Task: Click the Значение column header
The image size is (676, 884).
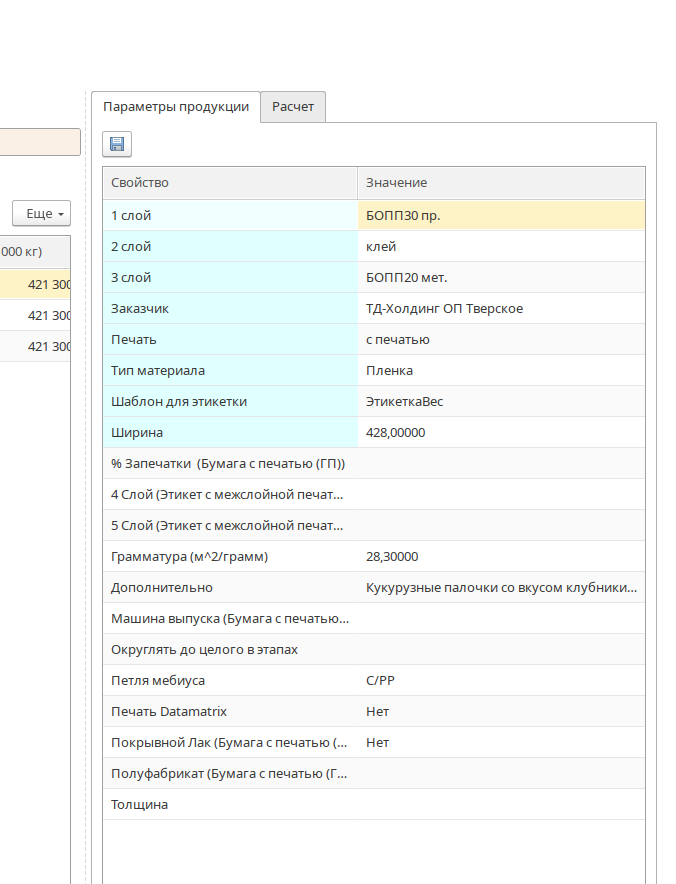Action: click(500, 183)
